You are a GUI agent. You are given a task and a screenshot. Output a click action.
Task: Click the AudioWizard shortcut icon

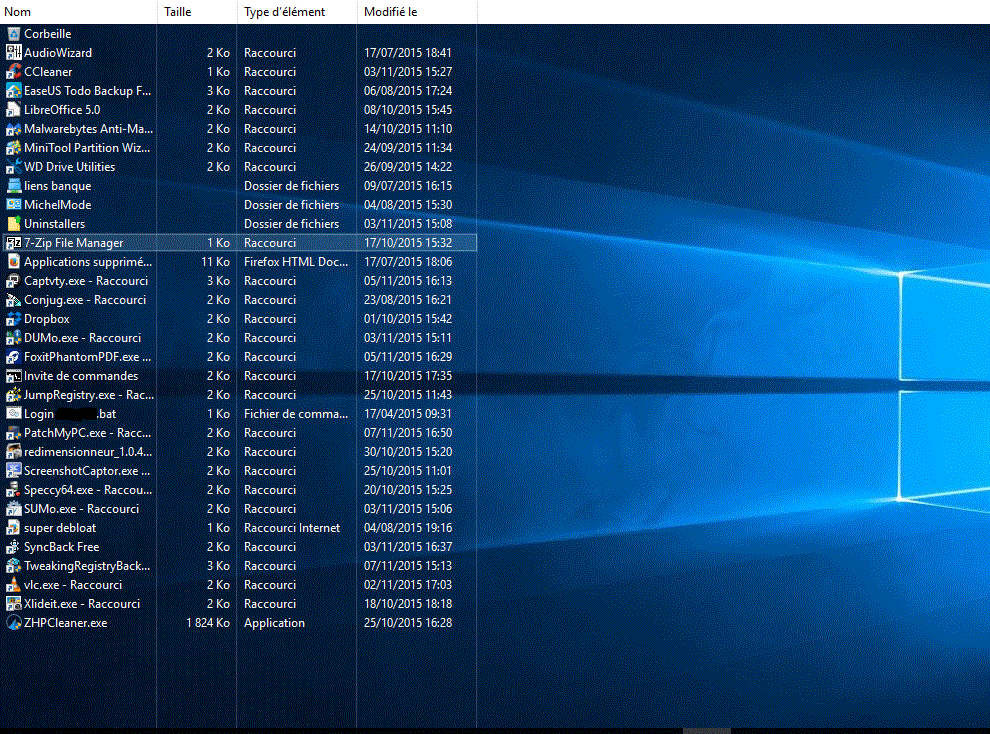click(13, 53)
